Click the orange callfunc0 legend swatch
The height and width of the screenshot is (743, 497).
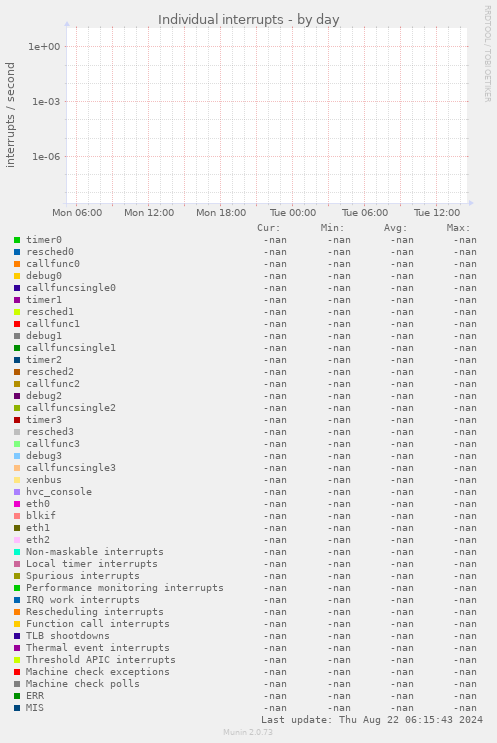17,264
